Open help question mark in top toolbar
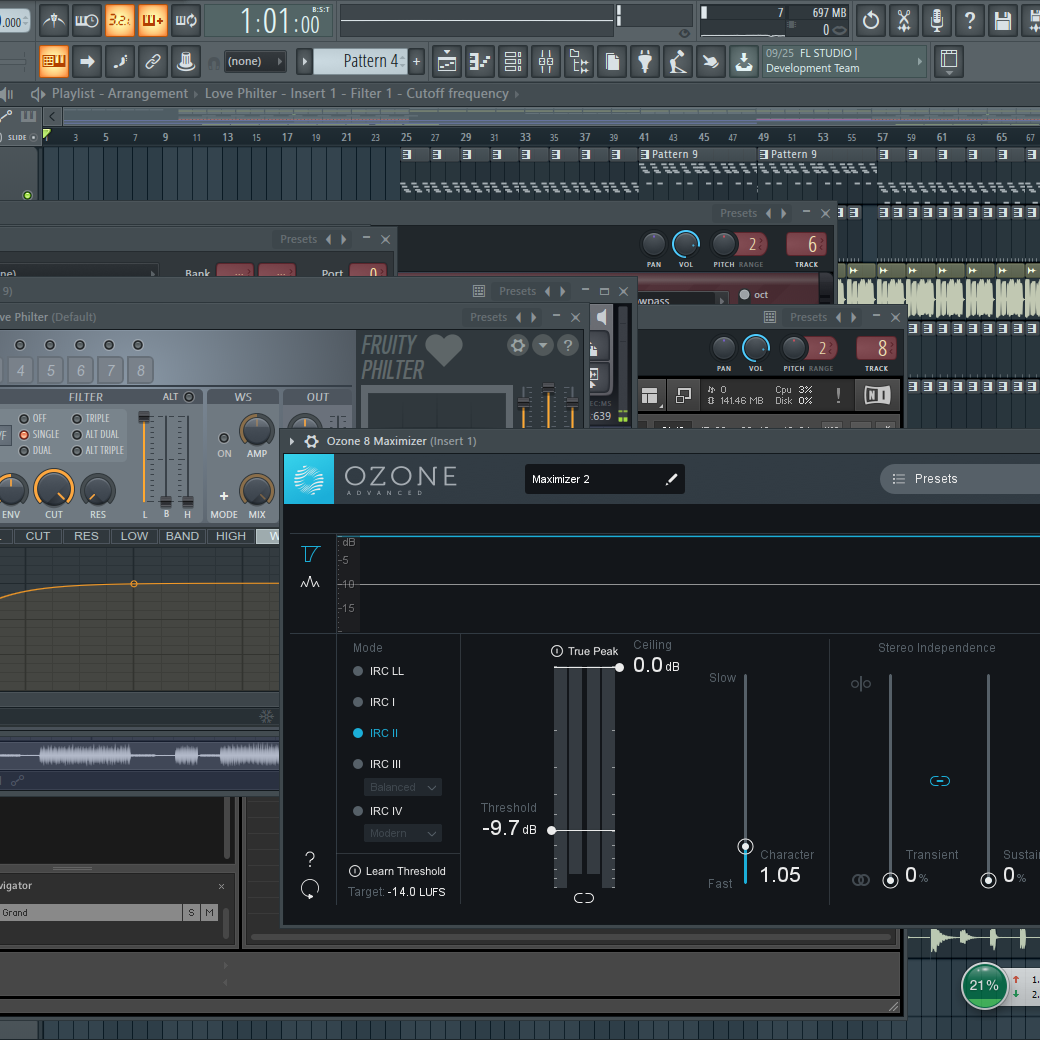Screen dimensions: 1040x1040 970,21
